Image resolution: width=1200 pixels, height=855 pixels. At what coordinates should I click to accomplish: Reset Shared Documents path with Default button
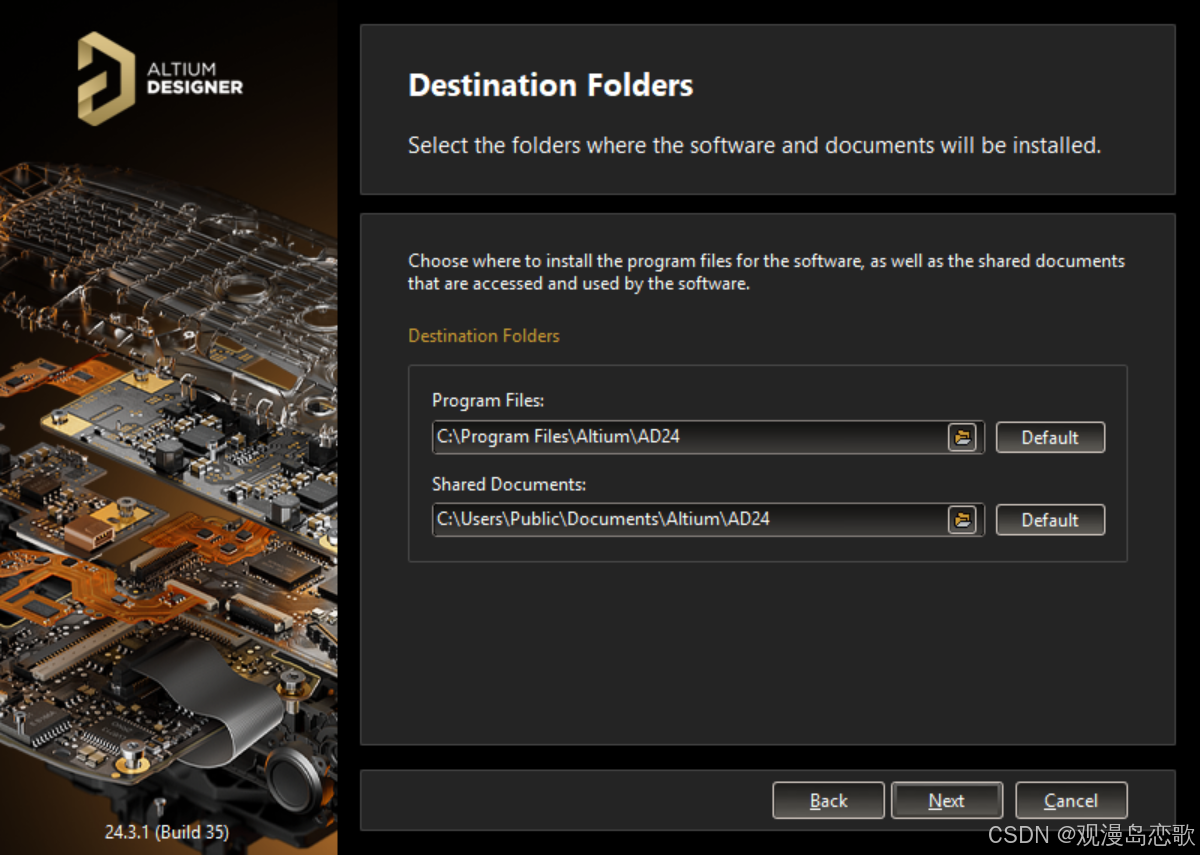point(1050,520)
